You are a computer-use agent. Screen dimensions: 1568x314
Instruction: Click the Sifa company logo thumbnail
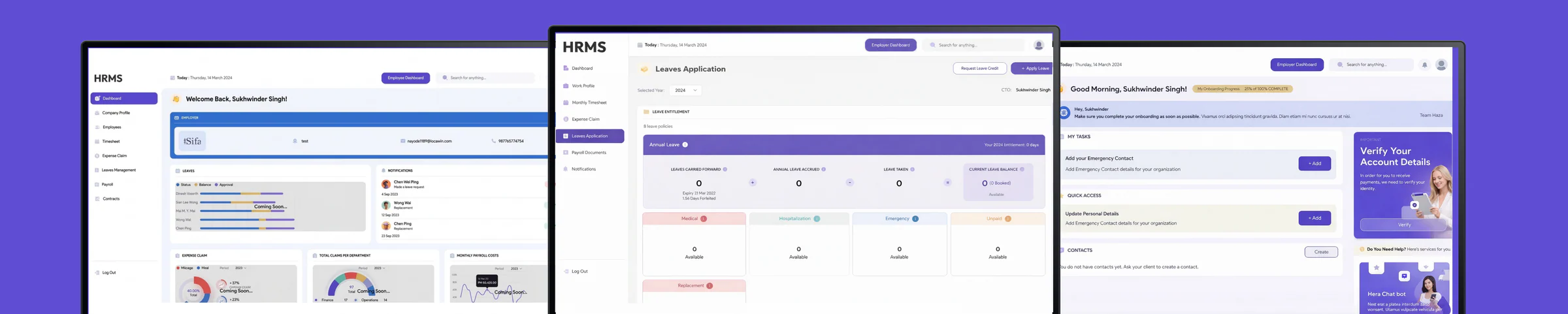(x=193, y=141)
